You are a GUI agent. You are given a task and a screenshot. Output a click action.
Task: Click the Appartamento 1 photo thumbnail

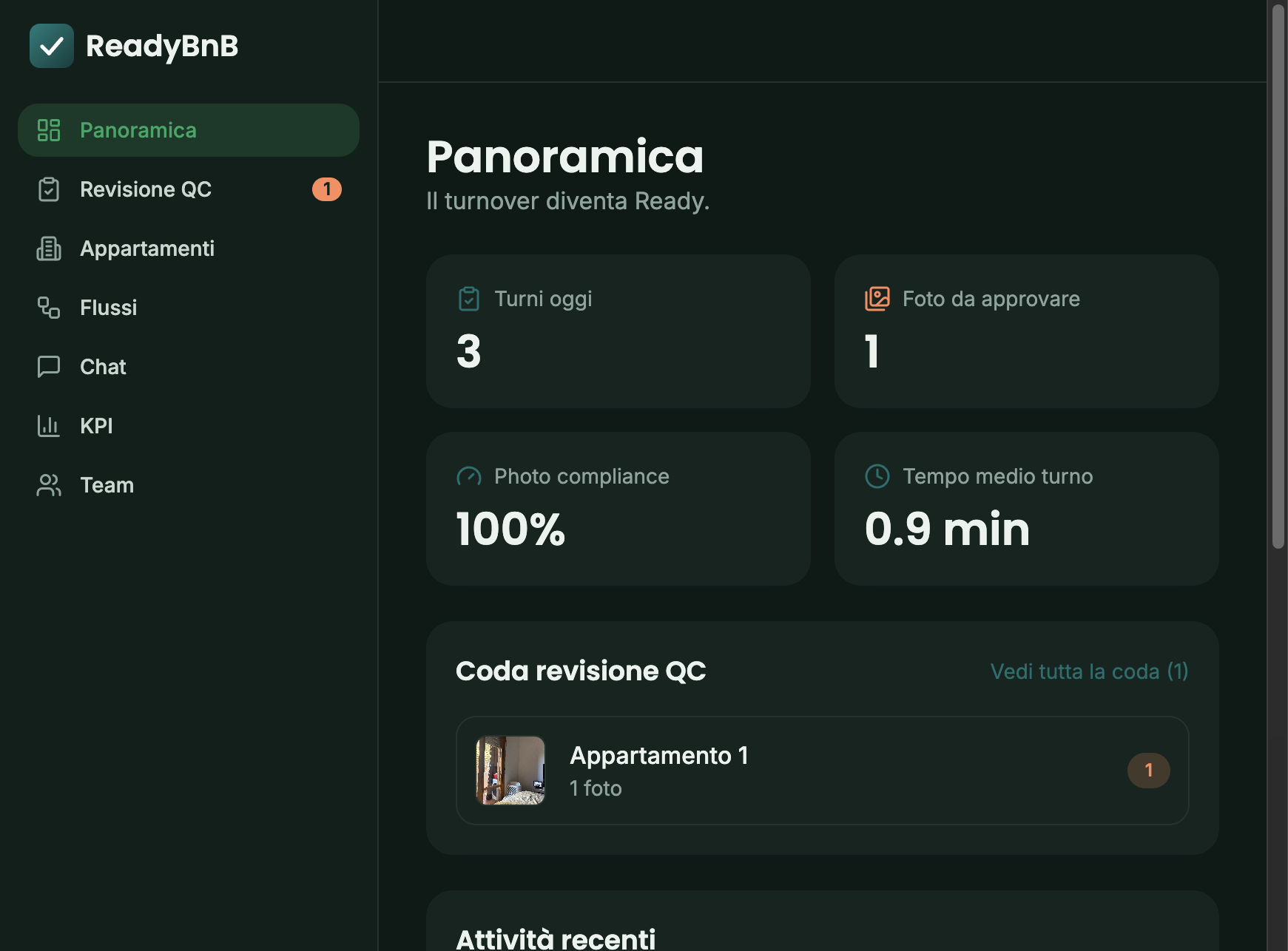pyautogui.click(x=510, y=771)
